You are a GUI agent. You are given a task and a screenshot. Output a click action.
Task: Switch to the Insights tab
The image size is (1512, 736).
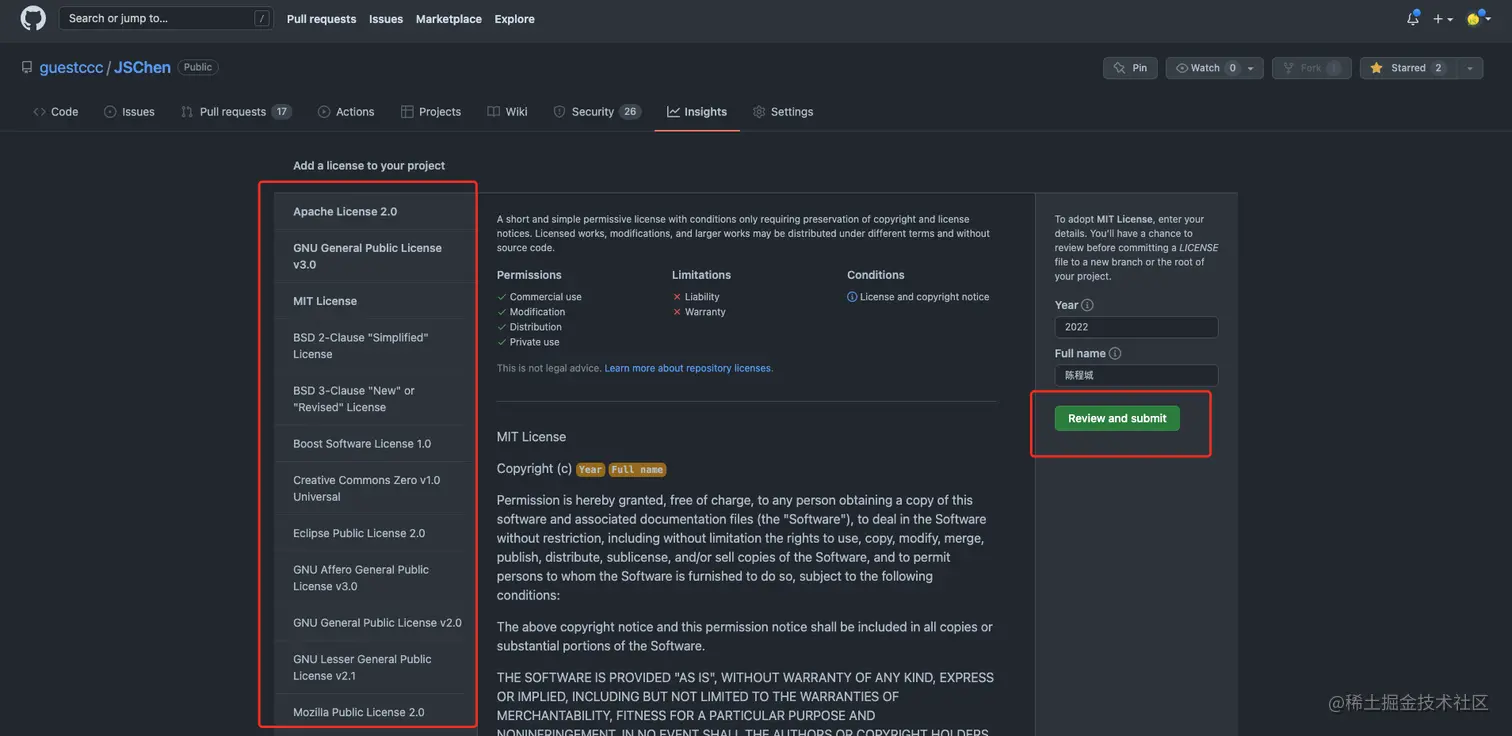697,112
